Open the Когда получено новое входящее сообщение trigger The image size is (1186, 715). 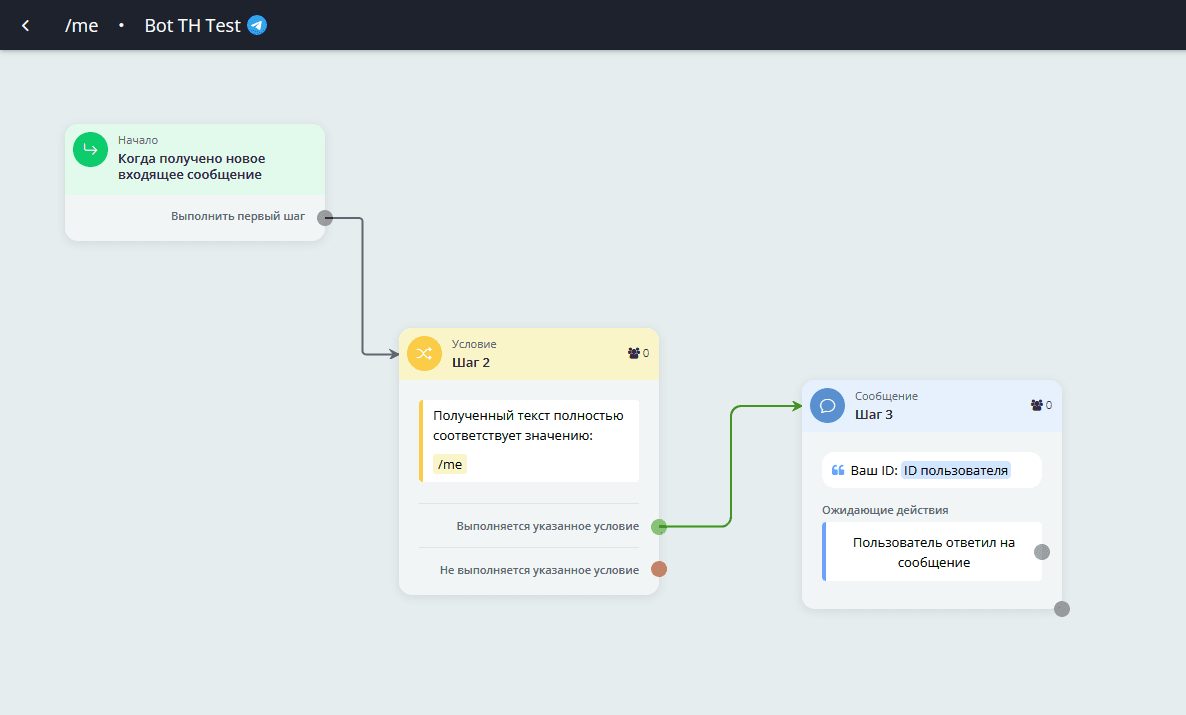(x=192, y=166)
